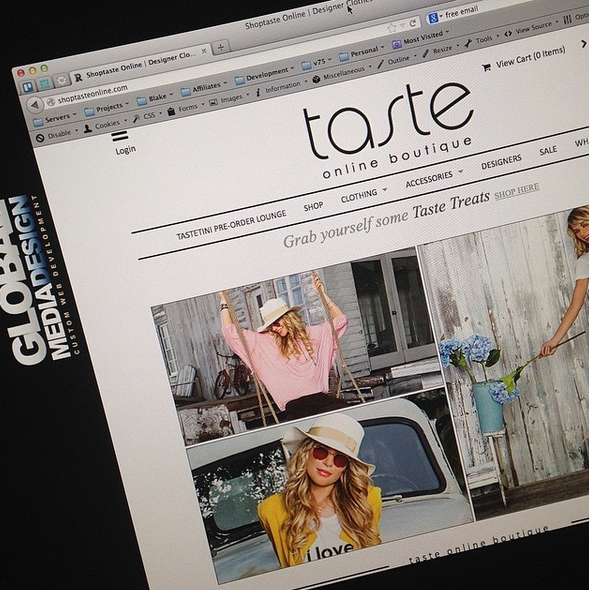Open the gear icon pinned tab
Viewport: 589px width, 590px height.
(x=61, y=79)
